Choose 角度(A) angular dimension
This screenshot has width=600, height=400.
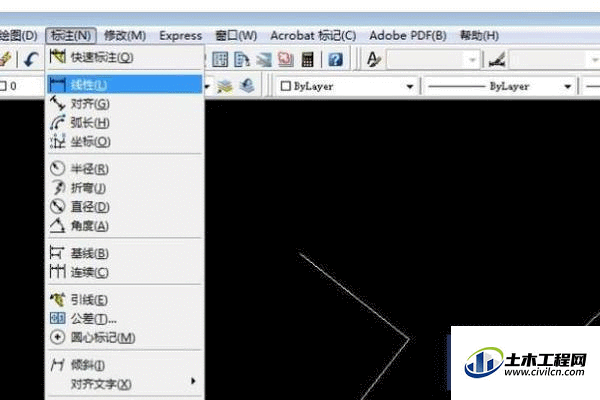(125, 226)
